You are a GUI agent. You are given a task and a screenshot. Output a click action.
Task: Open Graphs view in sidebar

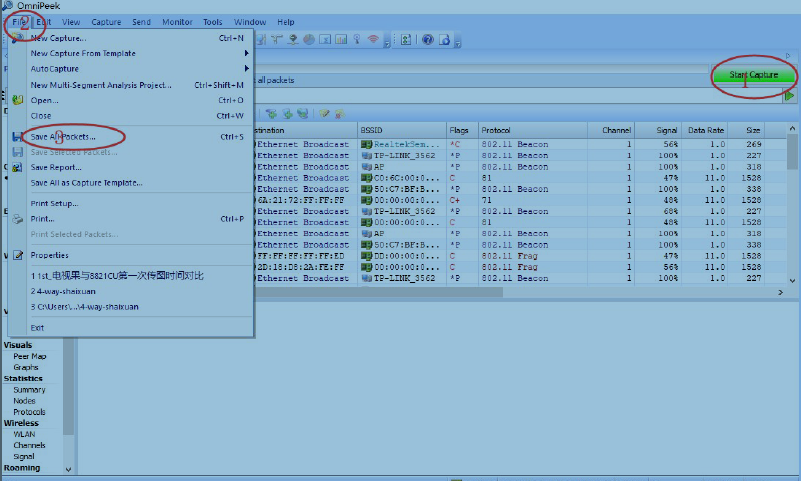[26, 367]
